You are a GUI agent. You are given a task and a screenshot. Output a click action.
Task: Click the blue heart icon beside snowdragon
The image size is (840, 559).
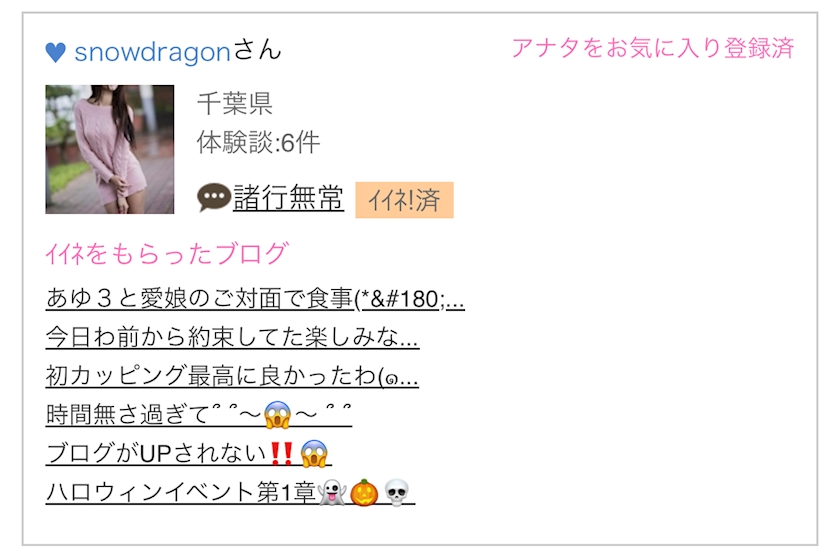pyautogui.click(x=55, y=53)
